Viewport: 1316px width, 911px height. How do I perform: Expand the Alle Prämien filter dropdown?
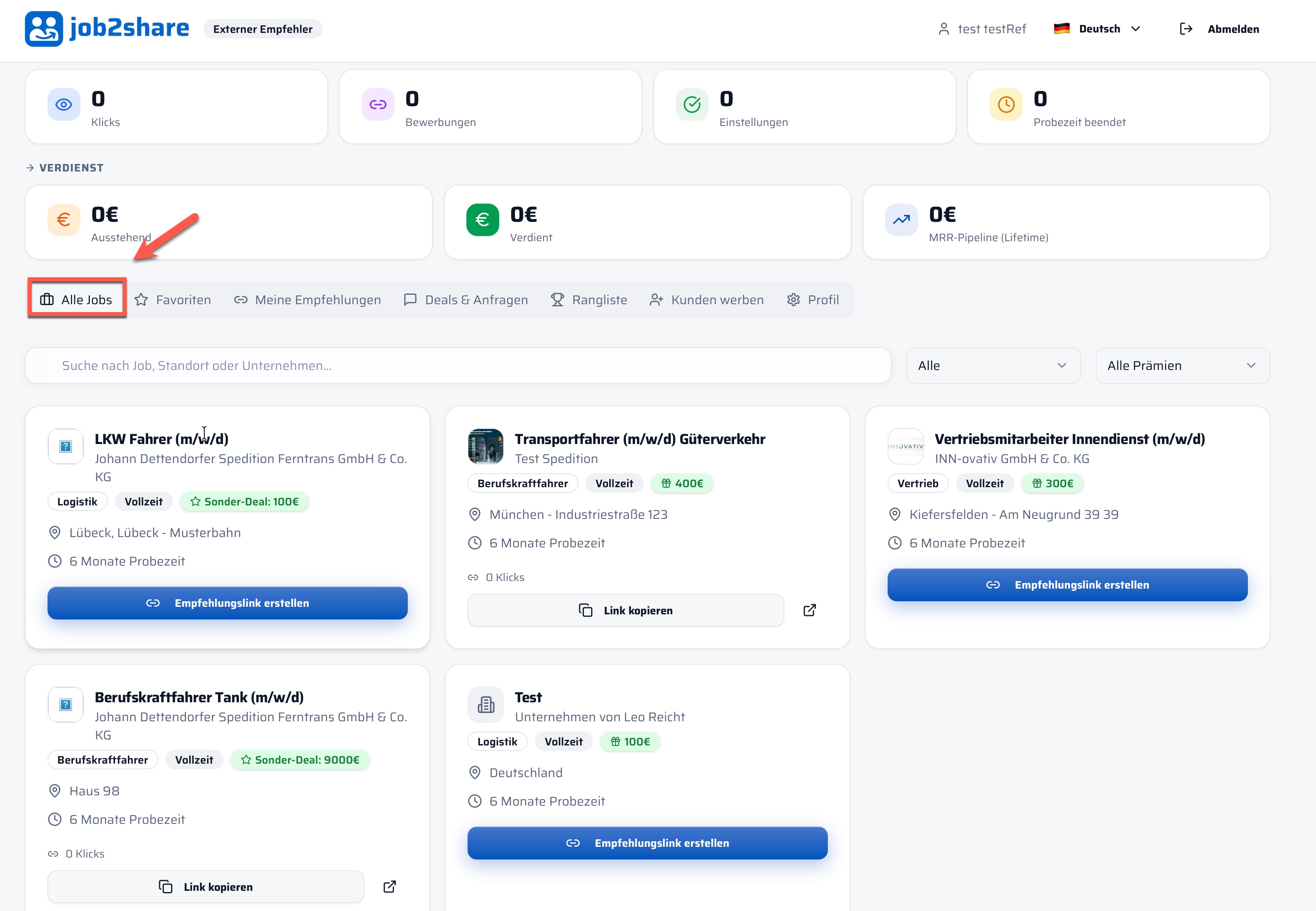[x=1183, y=365]
